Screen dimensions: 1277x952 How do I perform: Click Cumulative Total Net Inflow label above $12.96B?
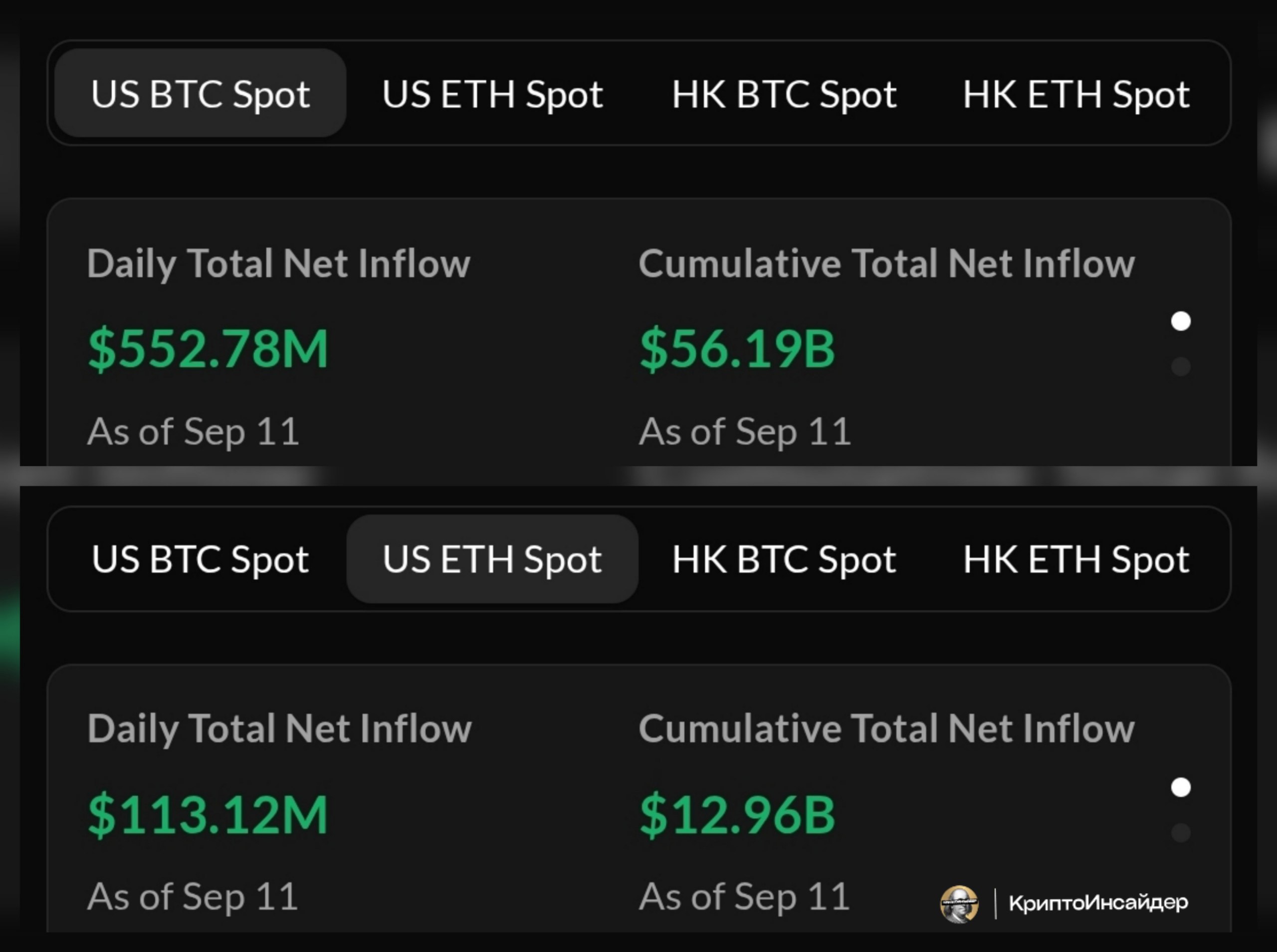click(x=886, y=728)
